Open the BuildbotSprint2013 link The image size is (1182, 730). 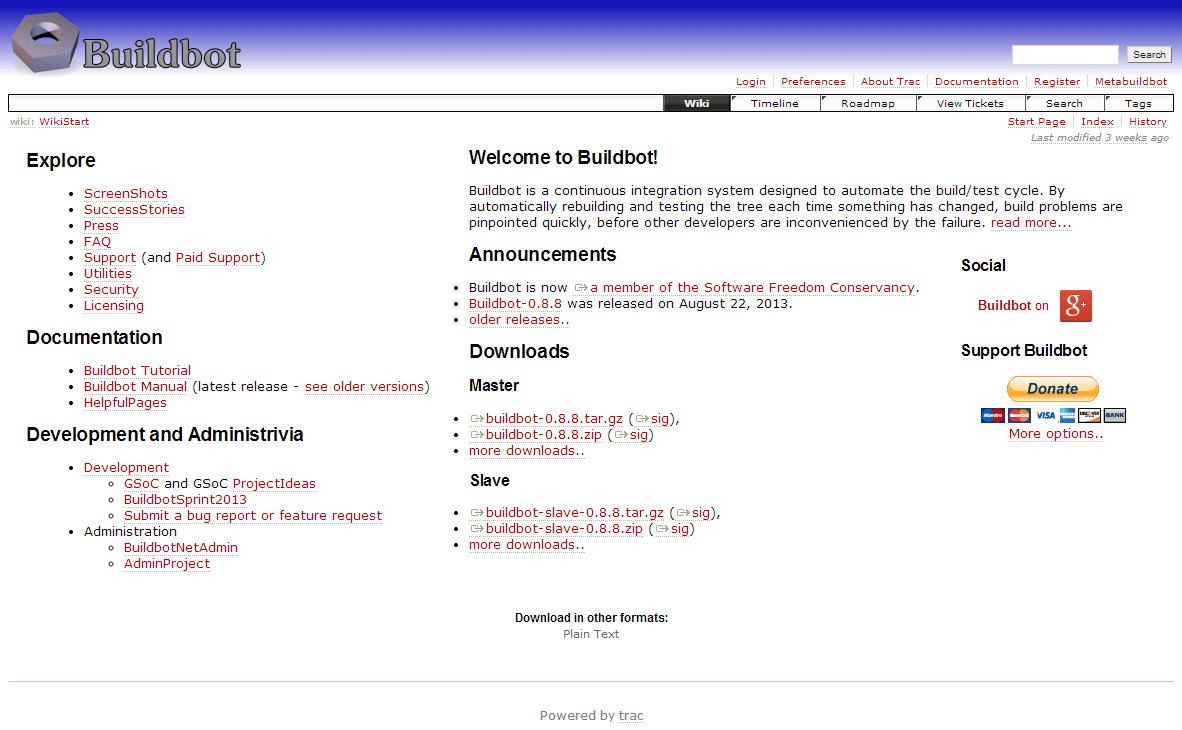[x=185, y=499]
